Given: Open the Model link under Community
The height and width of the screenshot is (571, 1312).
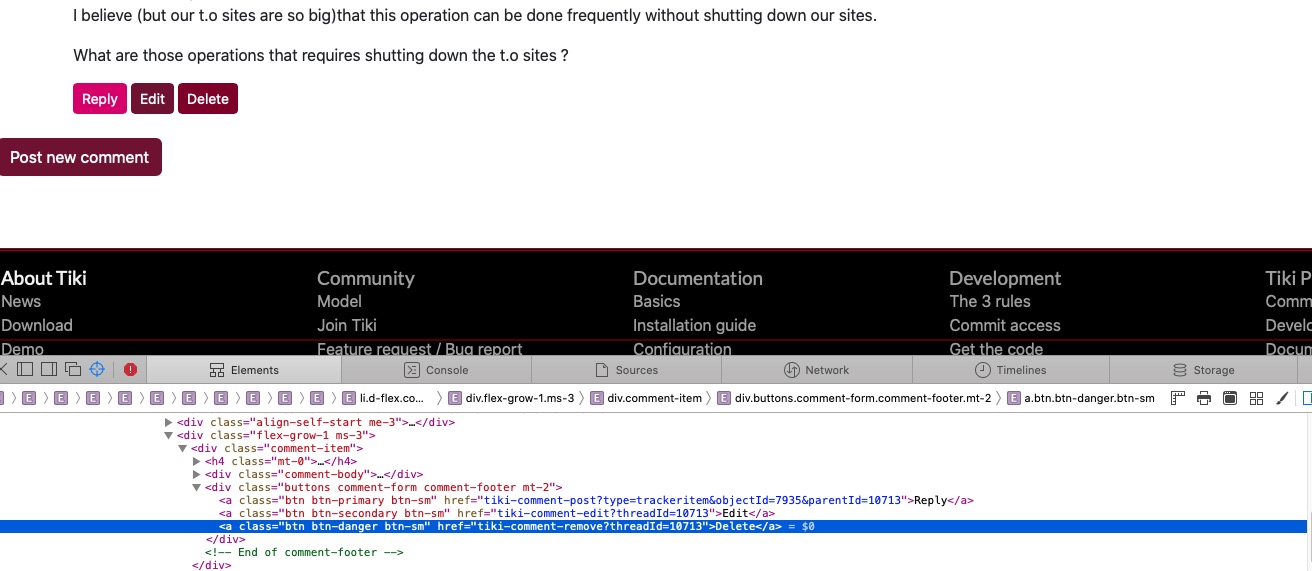Looking at the screenshot, I should (x=339, y=301).
